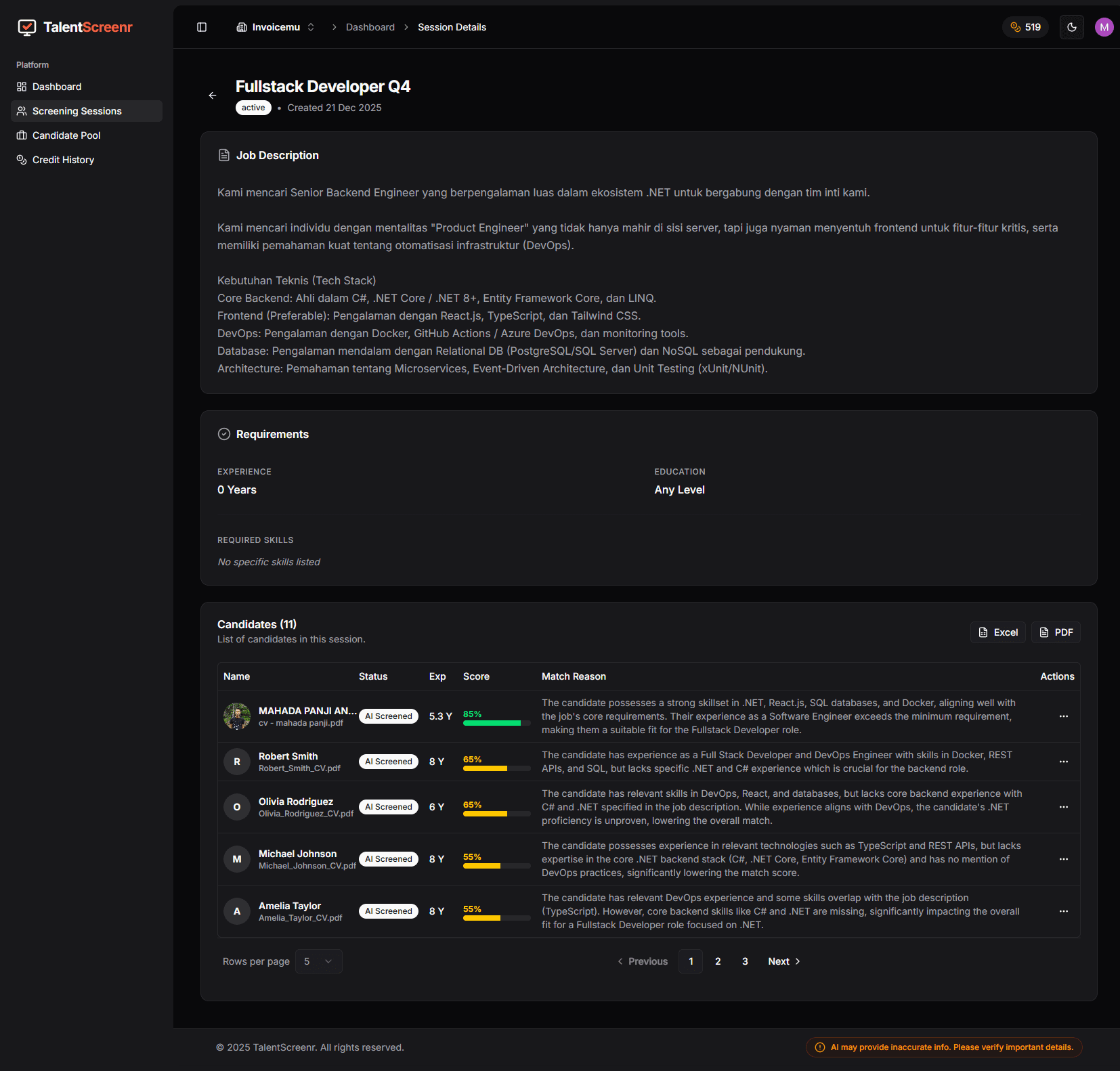
Task: Select Dashboard in the sidebar
Action: pos(57,87)
